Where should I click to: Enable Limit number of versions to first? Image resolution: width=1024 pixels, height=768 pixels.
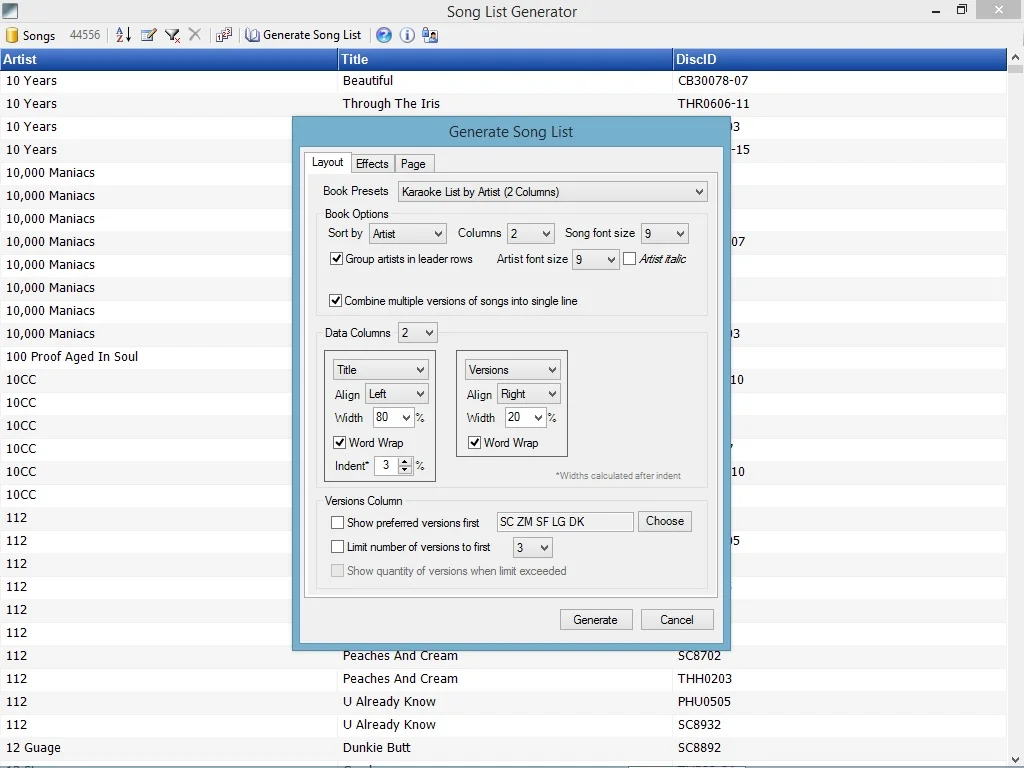pos(338,547)
